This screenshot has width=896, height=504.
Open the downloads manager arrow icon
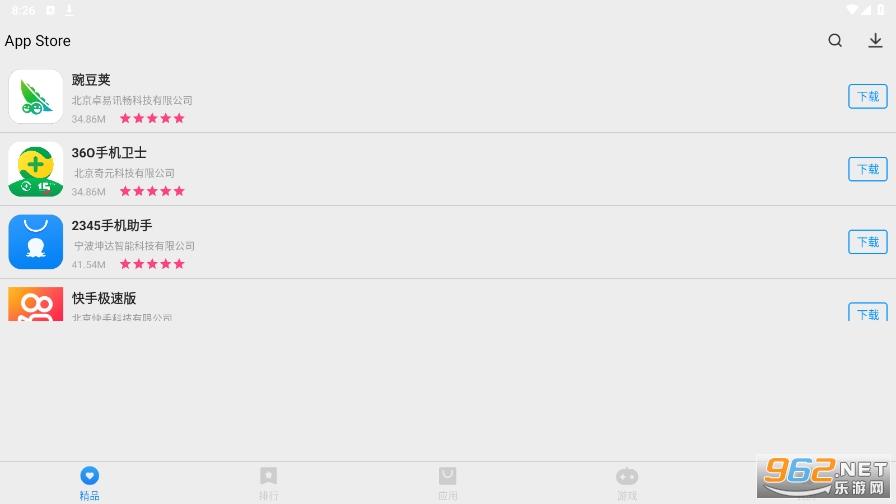[875, 41]
